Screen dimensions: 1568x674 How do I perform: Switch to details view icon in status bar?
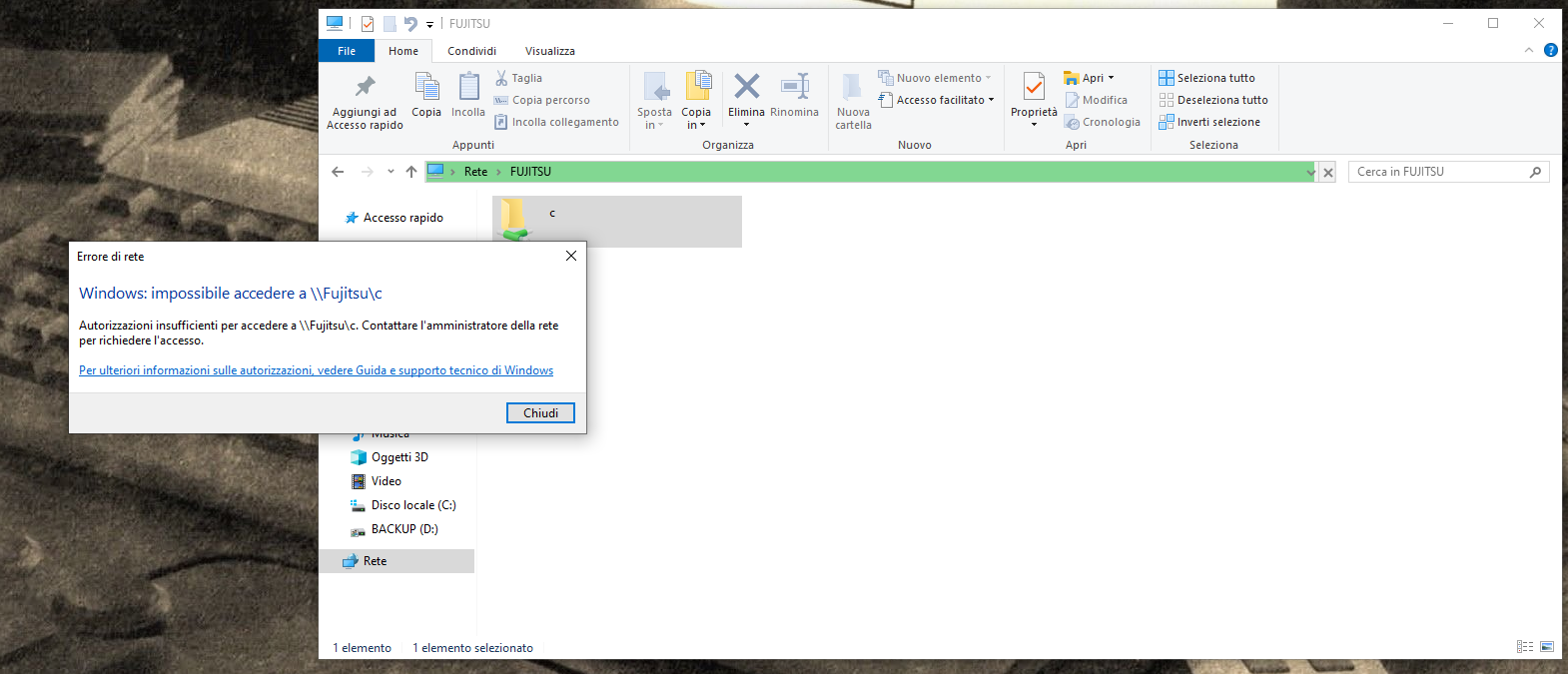coord(1525,647)
